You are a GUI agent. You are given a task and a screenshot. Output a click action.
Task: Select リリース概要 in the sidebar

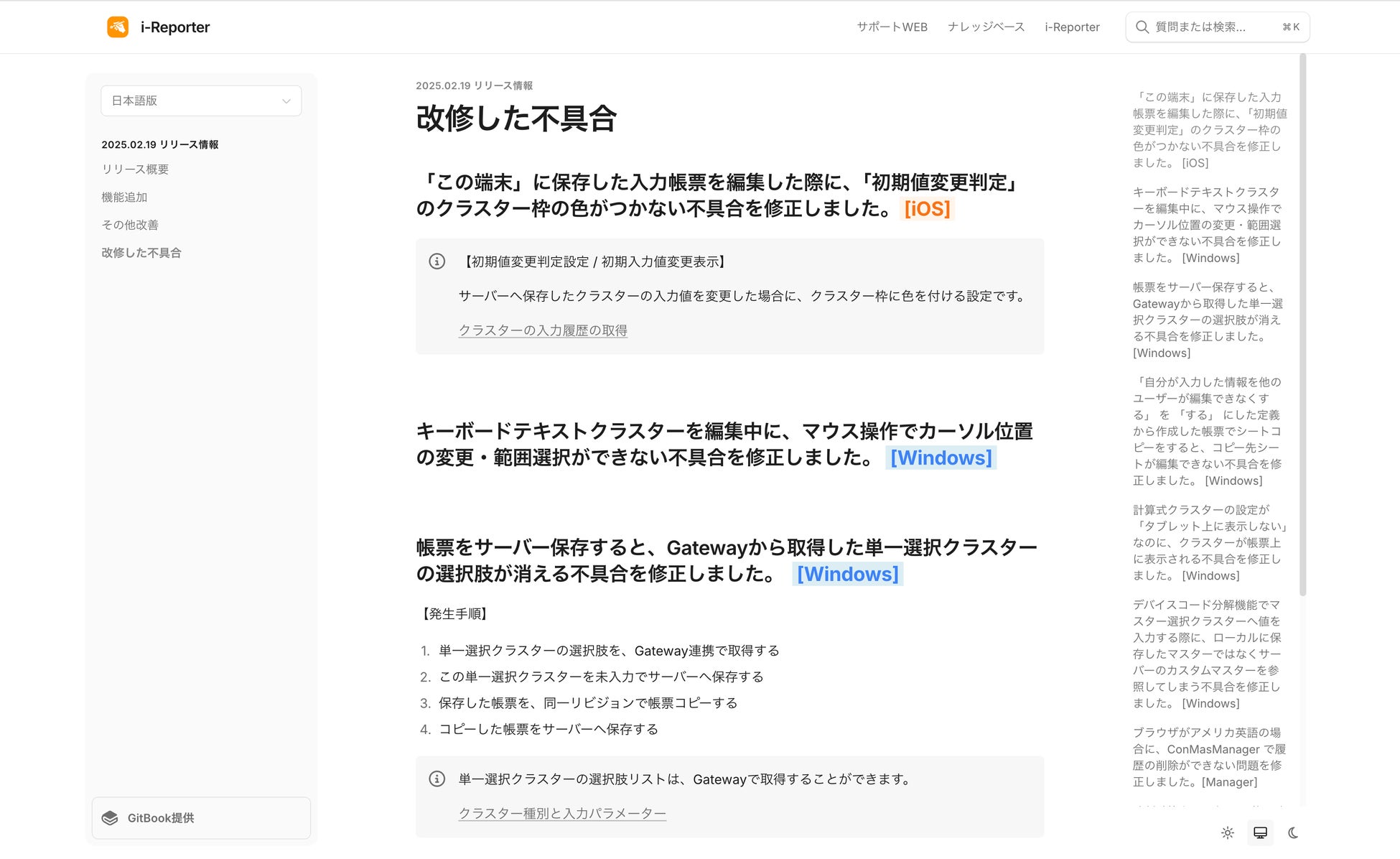tap(135, 170)
